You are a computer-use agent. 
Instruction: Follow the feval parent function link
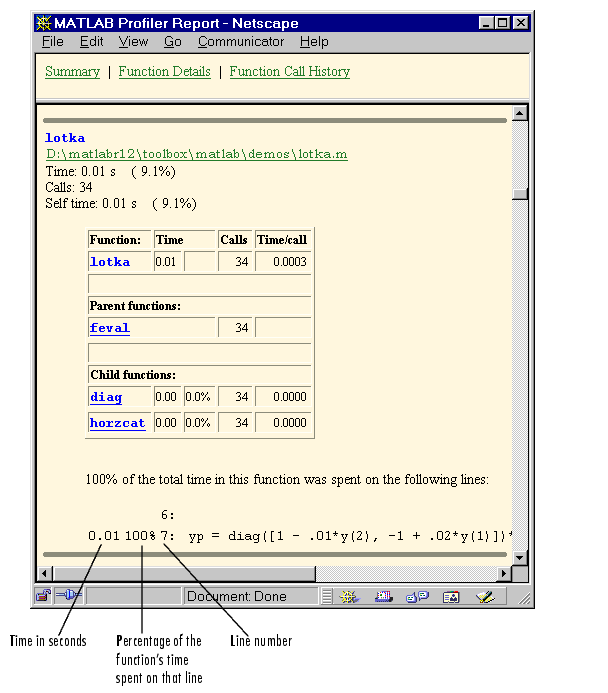[x=110, y=328]
